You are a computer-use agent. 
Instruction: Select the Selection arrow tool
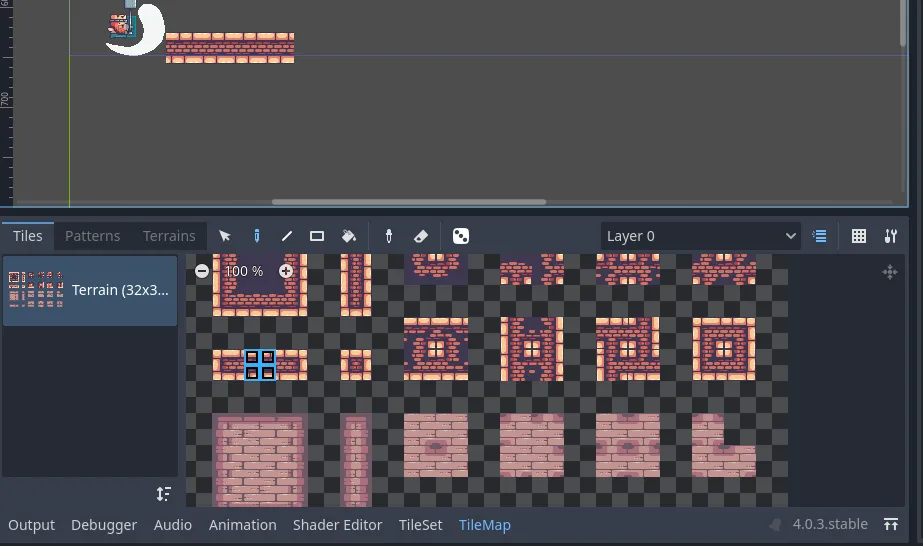(224, 236)
